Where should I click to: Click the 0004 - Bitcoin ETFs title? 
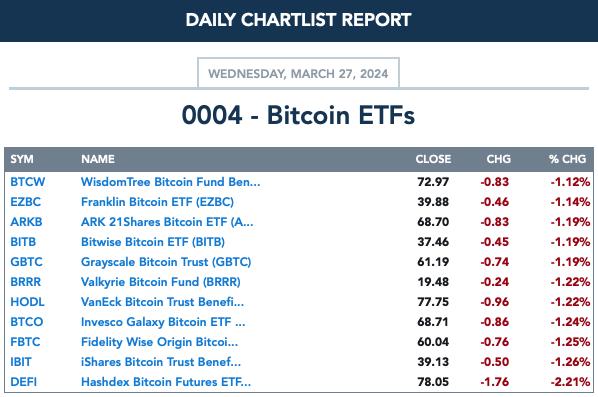(298, 115)
